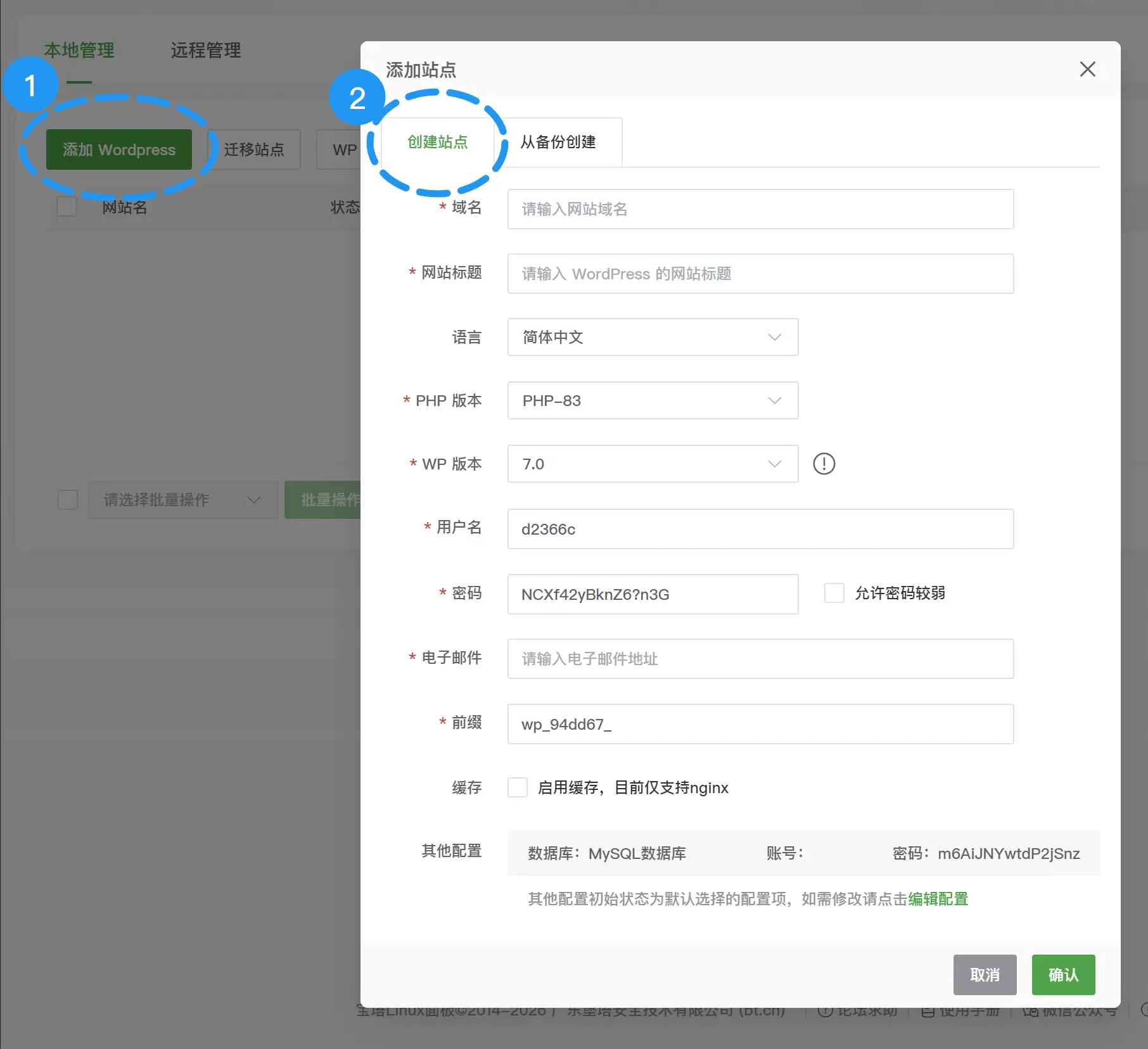Click the 网站名 column header
Image resolution: width=1148 pixels, height=1049 pixels.
125,207
